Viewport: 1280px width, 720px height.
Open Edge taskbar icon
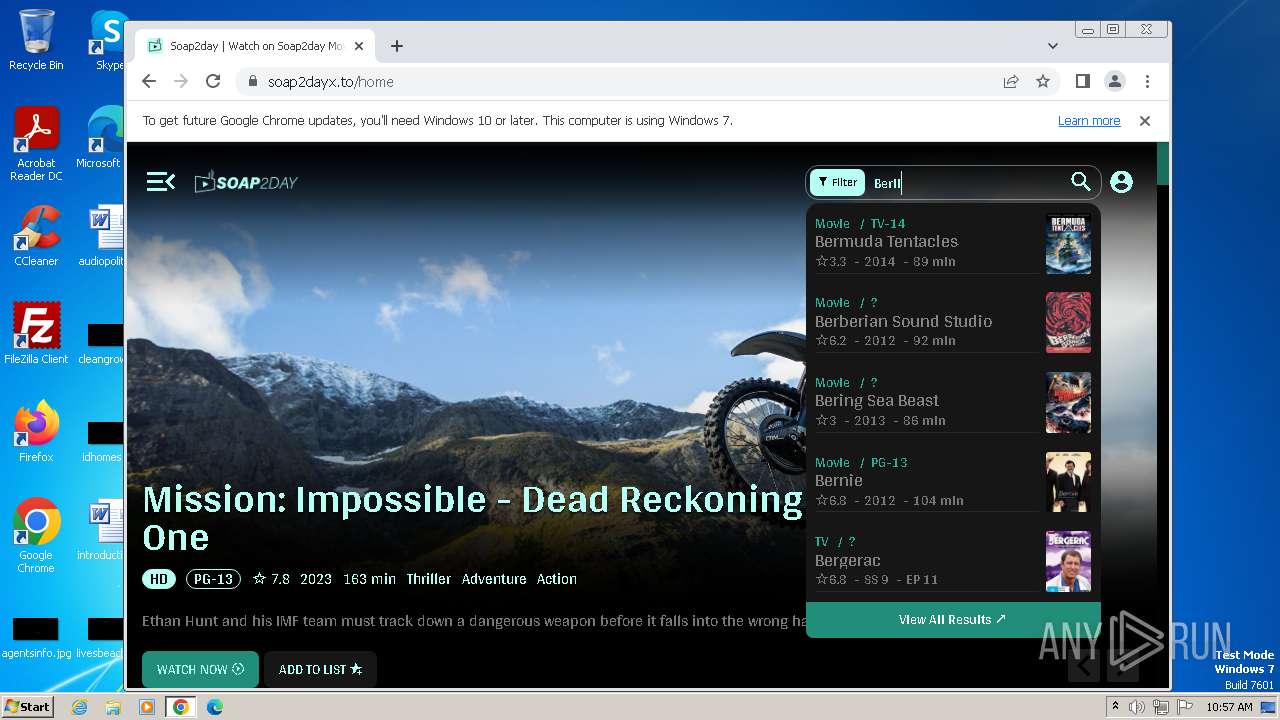[x=214, y=707]
